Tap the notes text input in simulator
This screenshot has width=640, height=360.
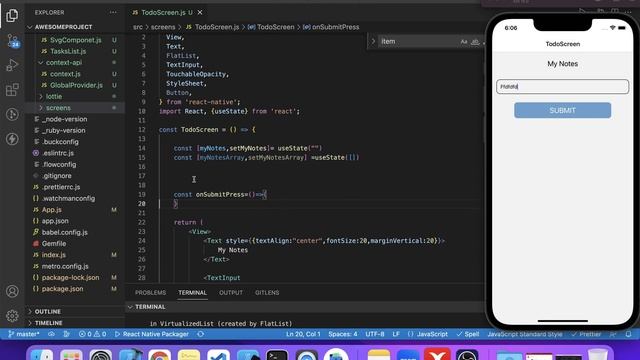pos(562,87)
